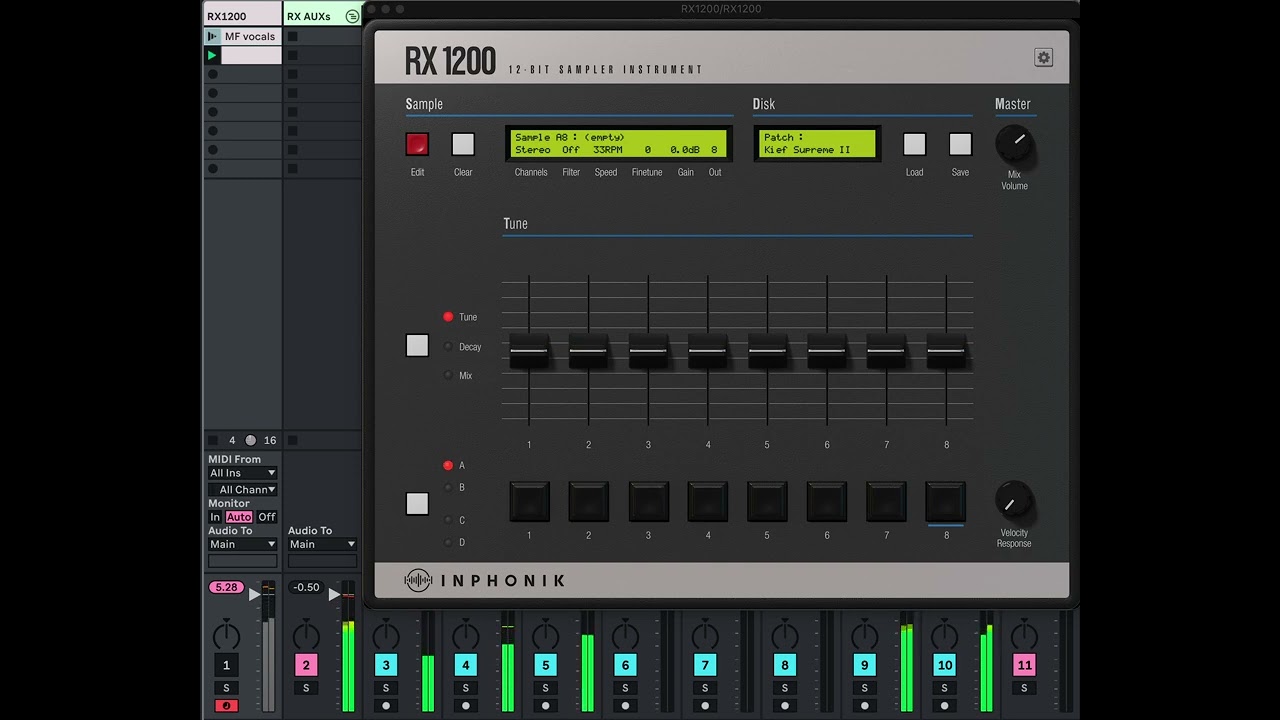Toggle track 7 activator button
This screenshot has width=1280, height=720.
pyautogui.click(x=705, y=665)
